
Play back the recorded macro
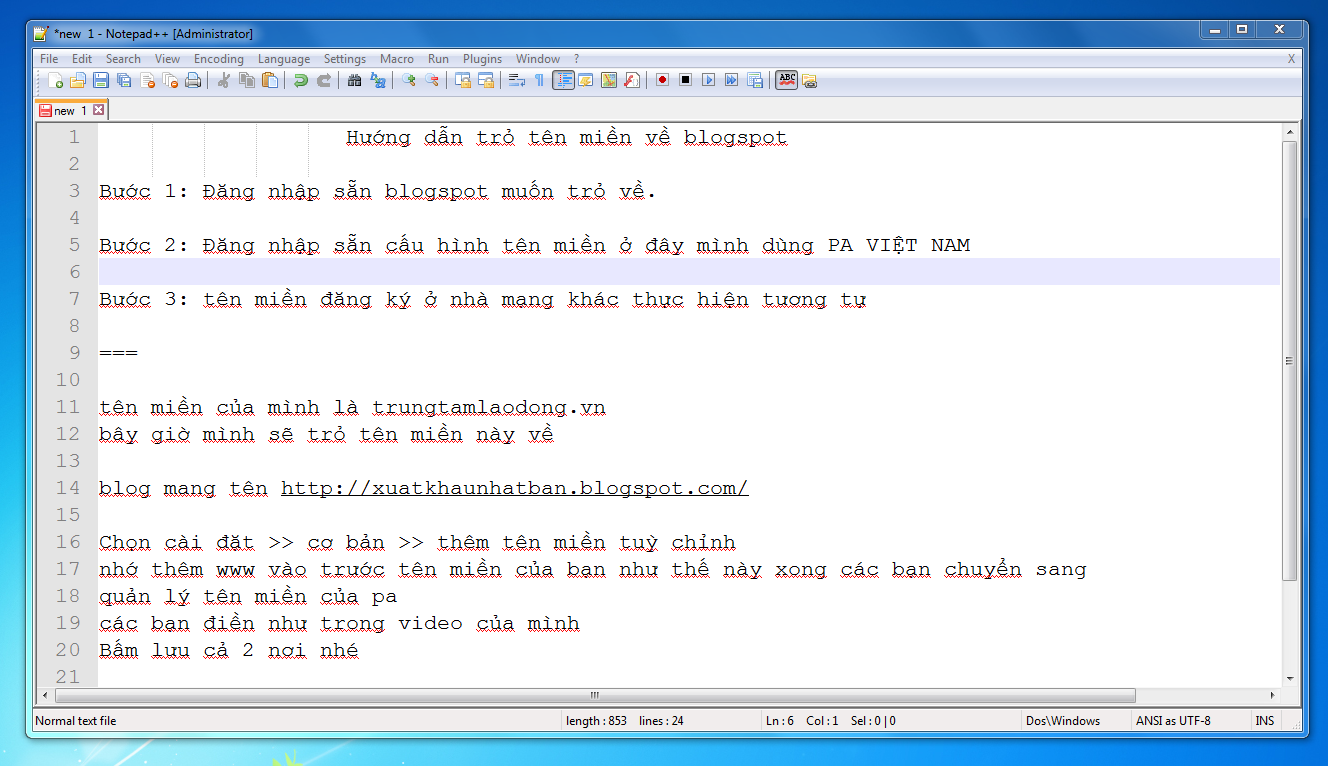click(709, 80)
